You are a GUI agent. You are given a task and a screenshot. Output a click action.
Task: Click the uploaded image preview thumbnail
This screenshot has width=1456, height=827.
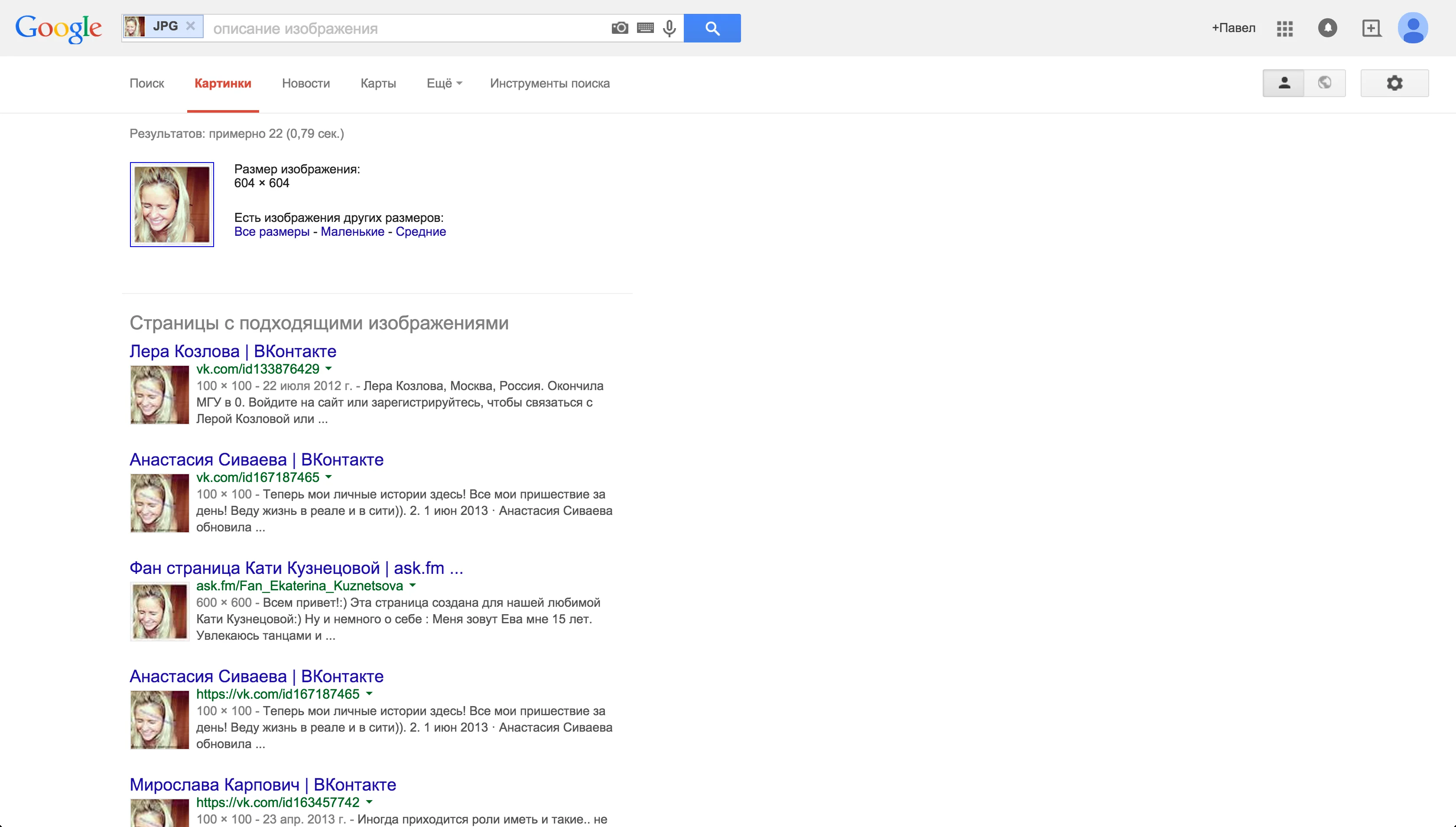pos(172,205)
